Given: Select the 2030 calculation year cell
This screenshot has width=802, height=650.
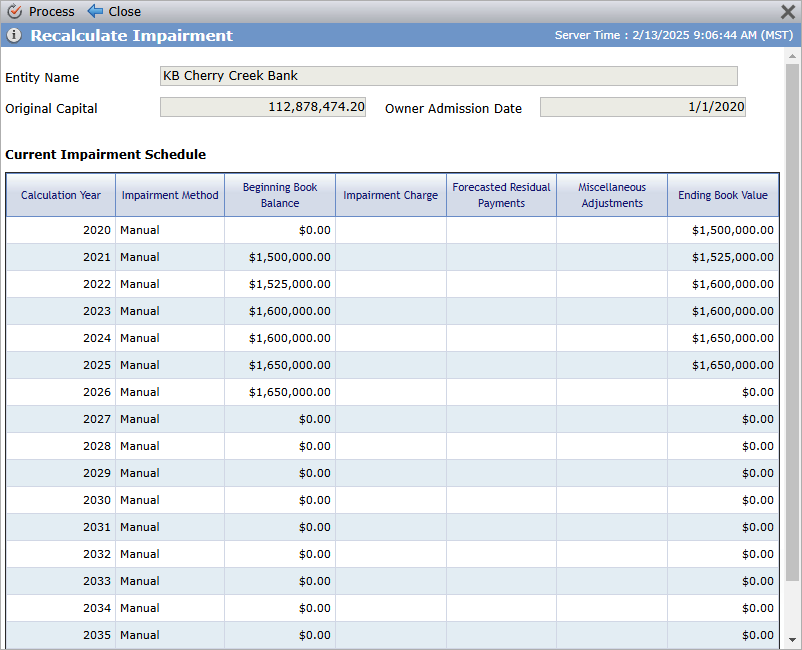Looking at the screenshot, I should click(61, 500).
